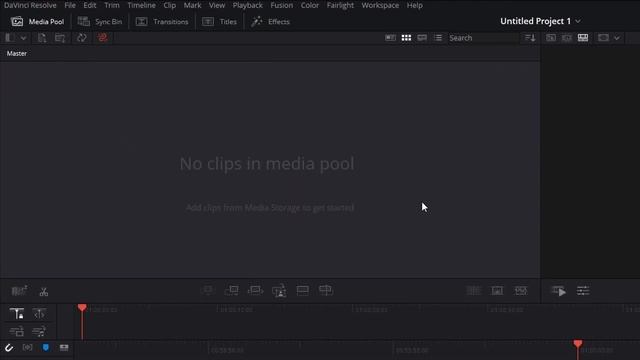640x360 pixels.
Task: Expand the Untitled Project 1 dropdown
Action: coord(578,21)
